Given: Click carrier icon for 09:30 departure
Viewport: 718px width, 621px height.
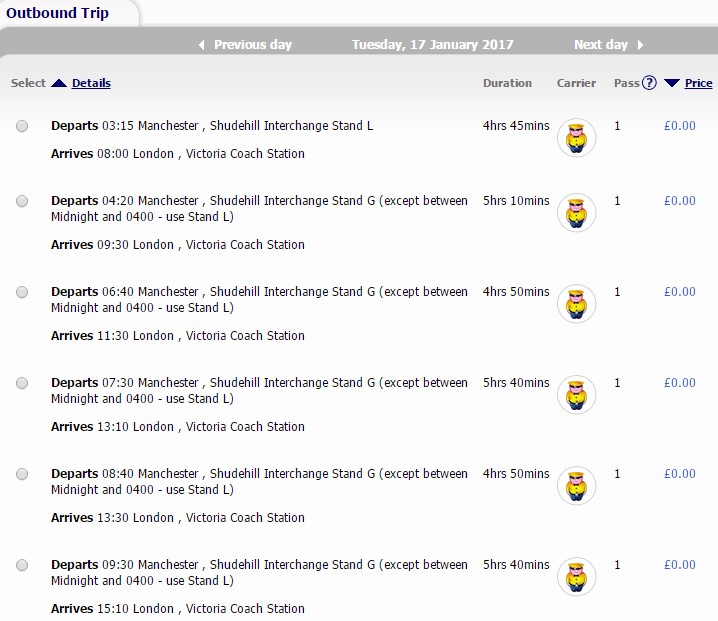Looking at the screenshot, I should tap(577, 577).
